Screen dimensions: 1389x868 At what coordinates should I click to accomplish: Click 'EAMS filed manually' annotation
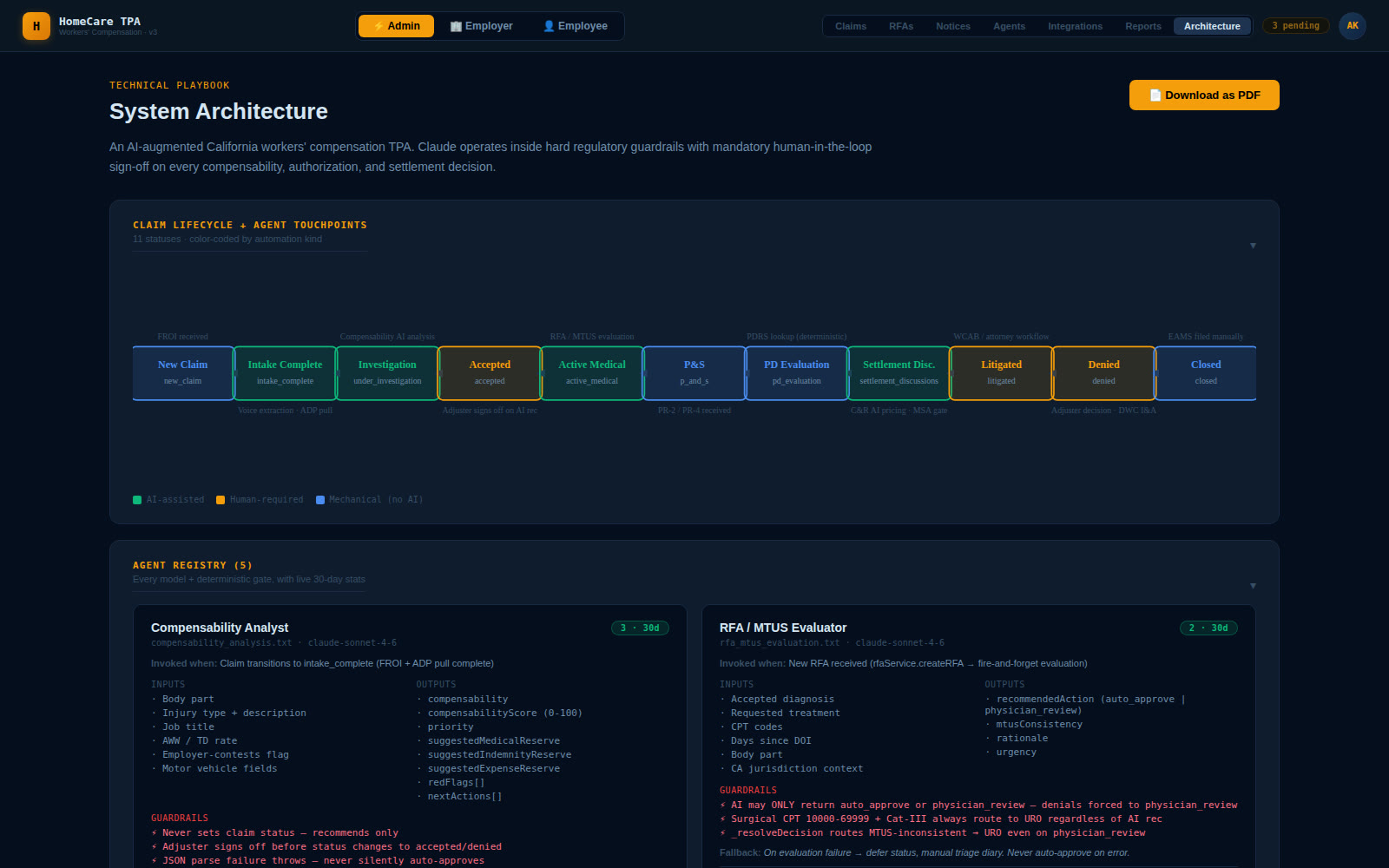coord(1206,337)
